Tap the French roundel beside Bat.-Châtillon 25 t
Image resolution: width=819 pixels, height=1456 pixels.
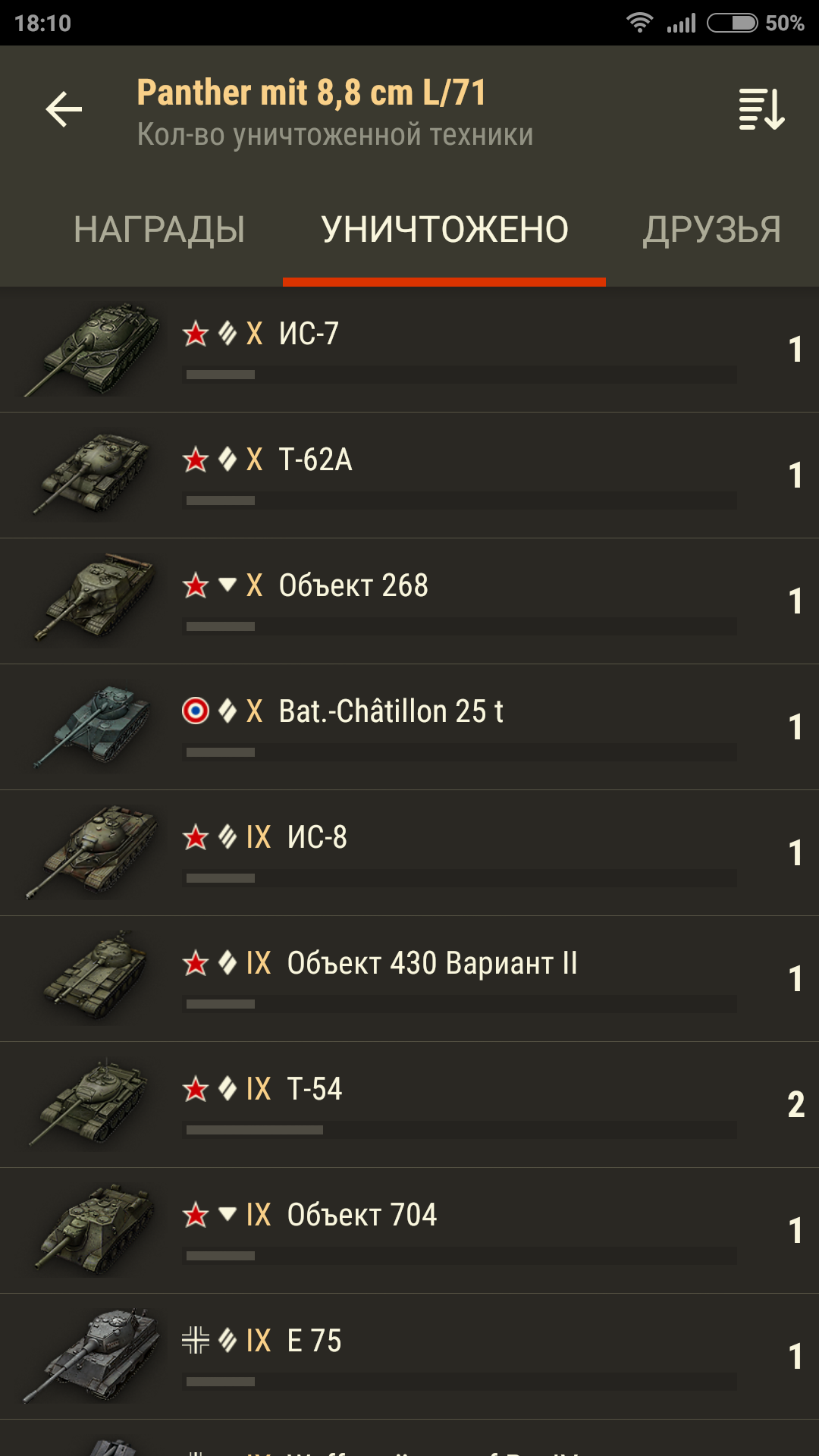pyautogui.click(x=196, y=711)
